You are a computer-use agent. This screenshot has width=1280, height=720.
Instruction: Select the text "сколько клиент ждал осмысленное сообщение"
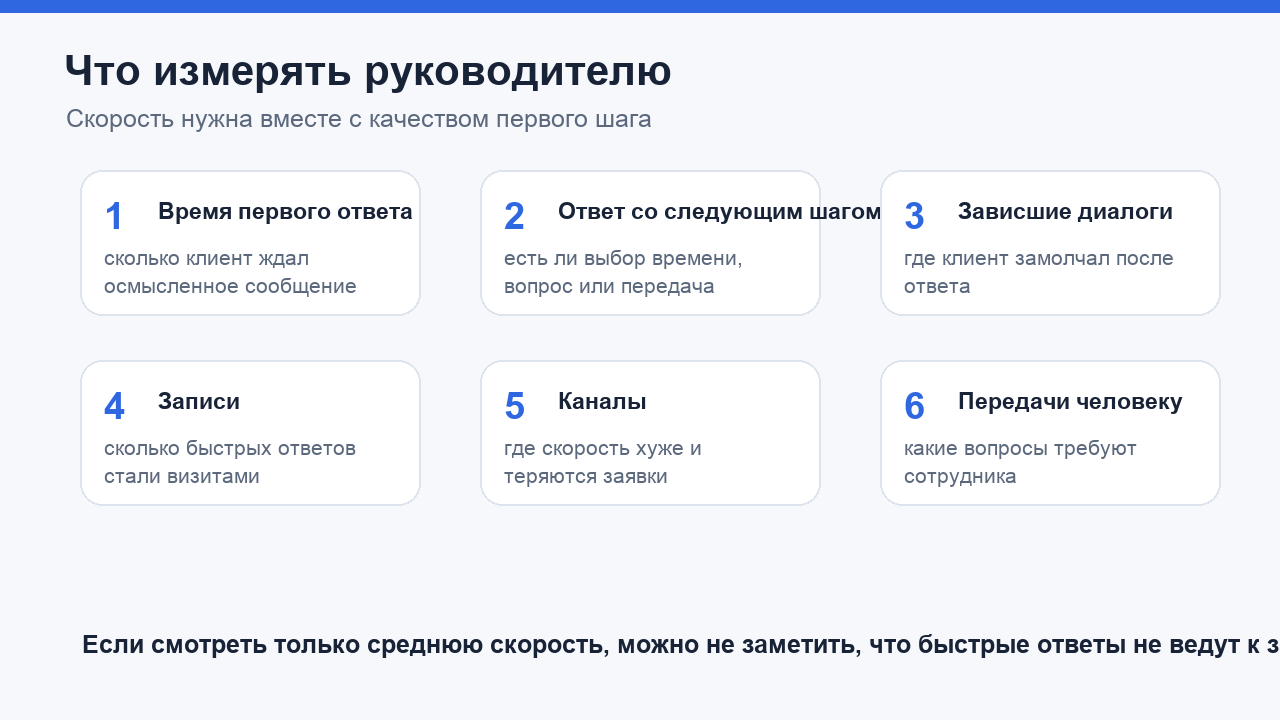pyautogui.click(x=230, y=272)
